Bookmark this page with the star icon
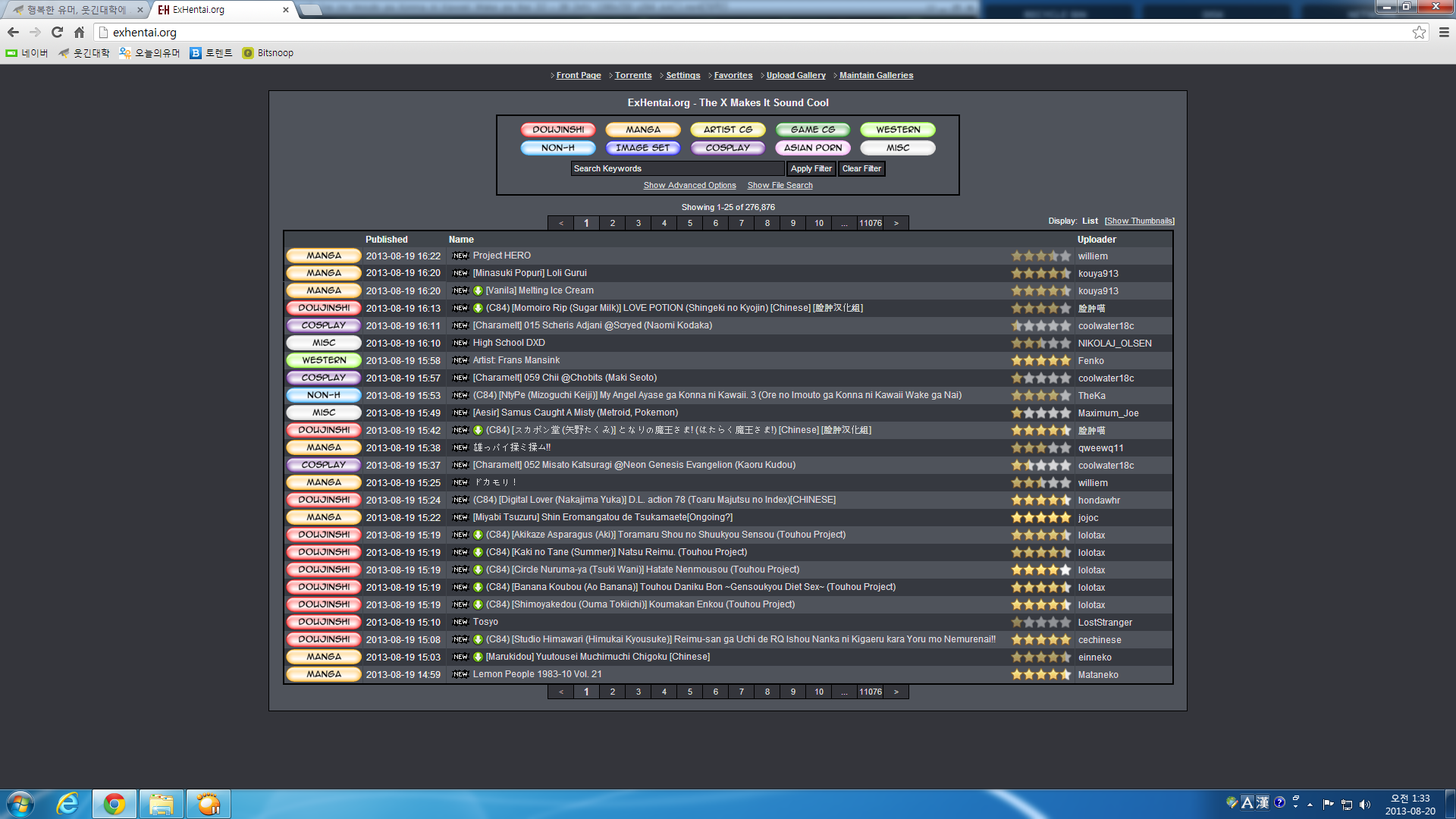 click(x=1419, y=32)
